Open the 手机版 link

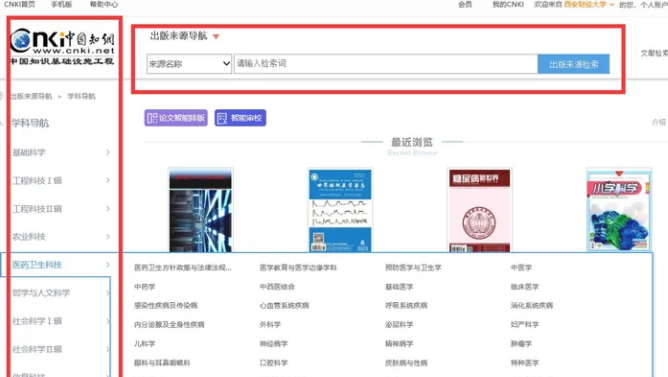pos(61,4)
